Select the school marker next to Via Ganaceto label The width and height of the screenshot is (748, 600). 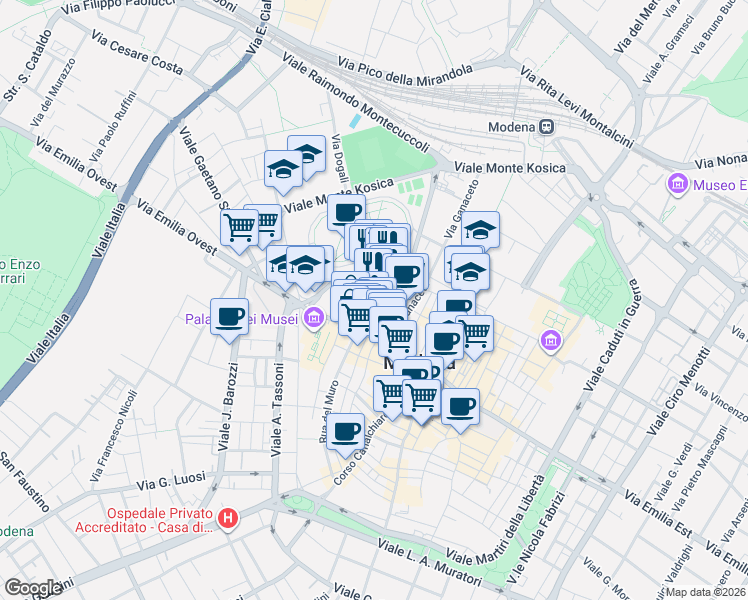point(480,230)
